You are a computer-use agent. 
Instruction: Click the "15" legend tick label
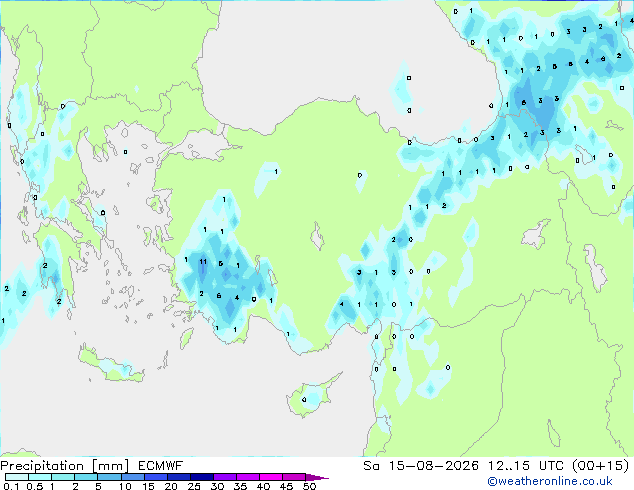tap(148, 486)
